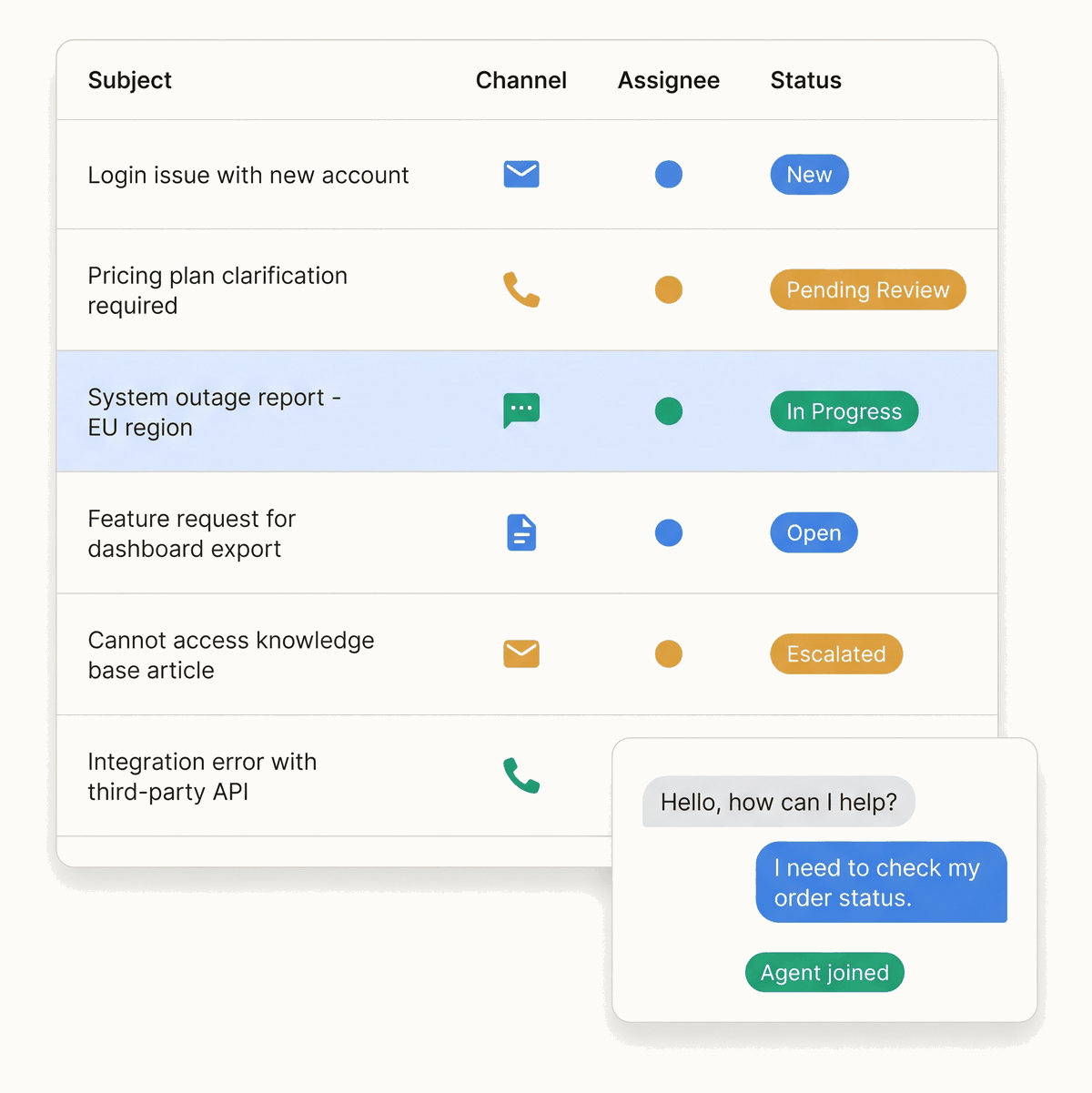Open ticket 'System outage report - EU region'
This screenshot has height=1093, width=1092.
[x=215, y=412]
